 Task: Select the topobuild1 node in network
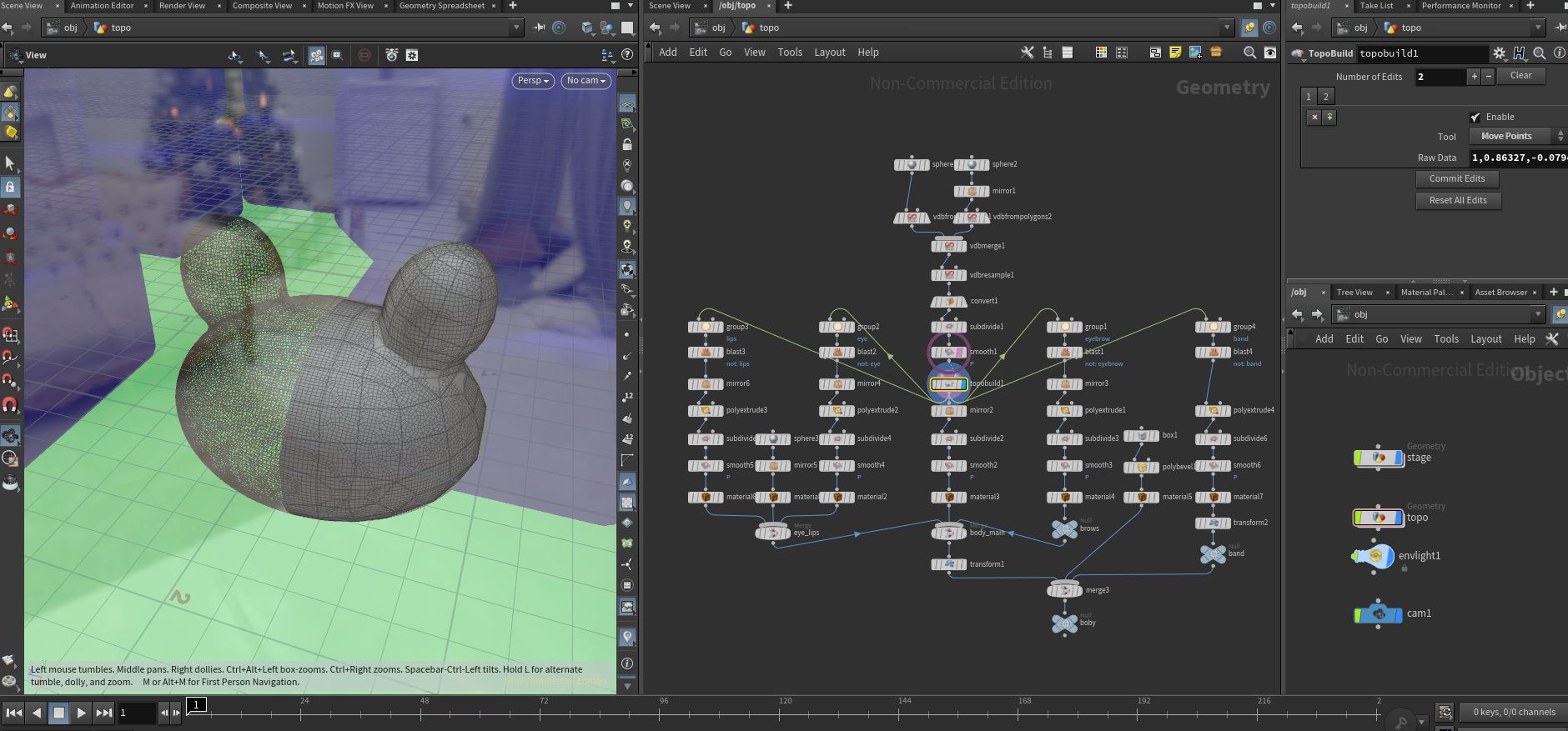pos(948,384)
